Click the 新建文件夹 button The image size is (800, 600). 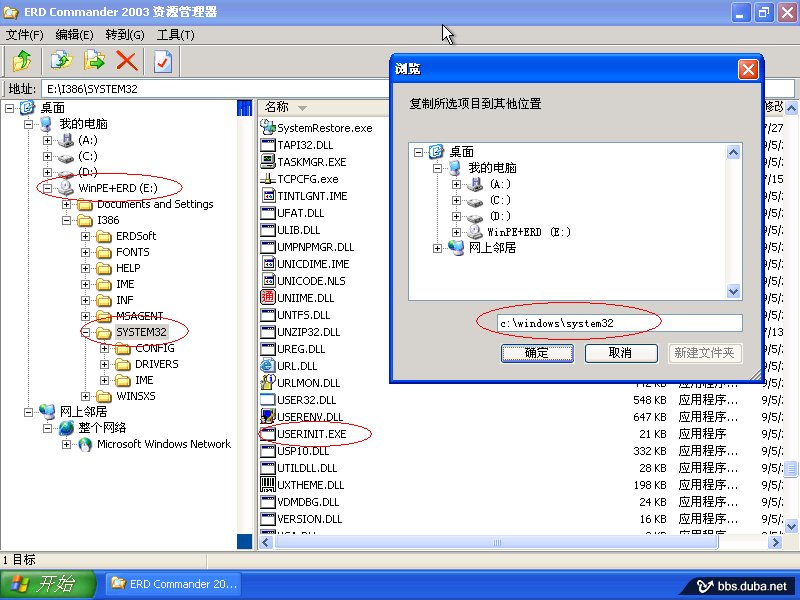point(707,352)
